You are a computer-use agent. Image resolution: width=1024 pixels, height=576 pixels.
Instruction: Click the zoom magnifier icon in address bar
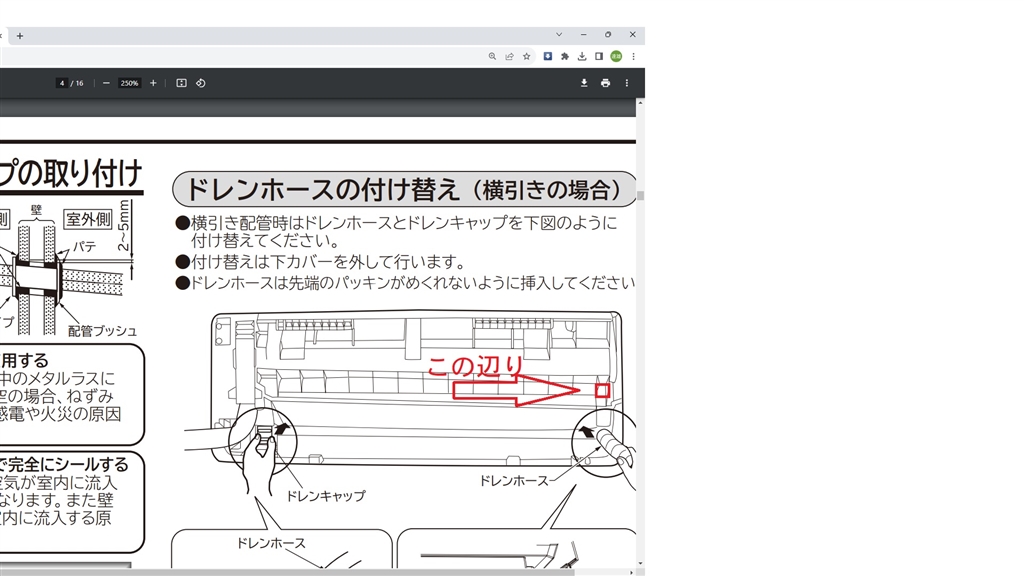[x=492, y=56]
